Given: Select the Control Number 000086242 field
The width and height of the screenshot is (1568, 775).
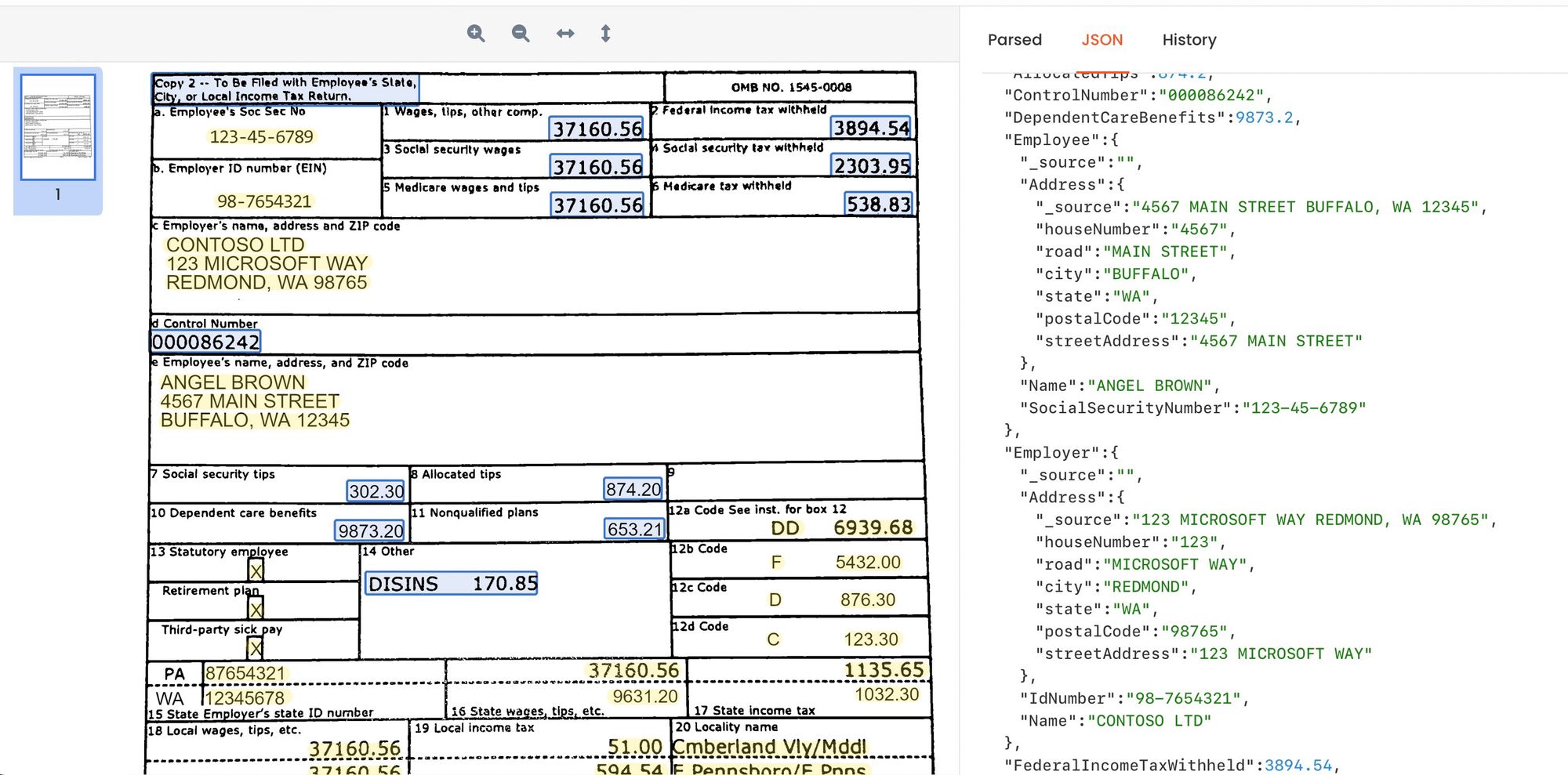Looking at the screenshot, I should point(205,342).
